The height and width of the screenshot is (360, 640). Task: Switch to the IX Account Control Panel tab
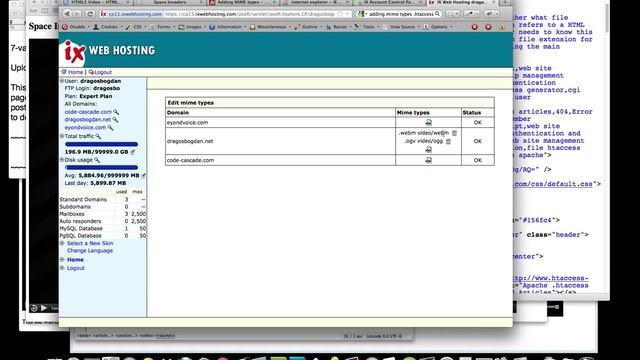[389, 2]
